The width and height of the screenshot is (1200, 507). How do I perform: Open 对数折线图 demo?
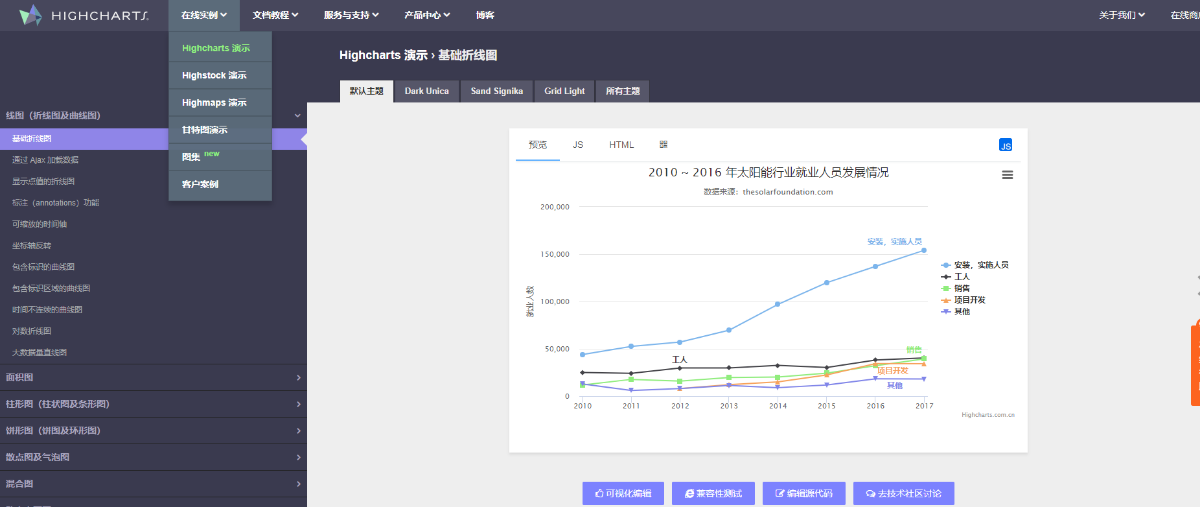(x=31, y=331)
